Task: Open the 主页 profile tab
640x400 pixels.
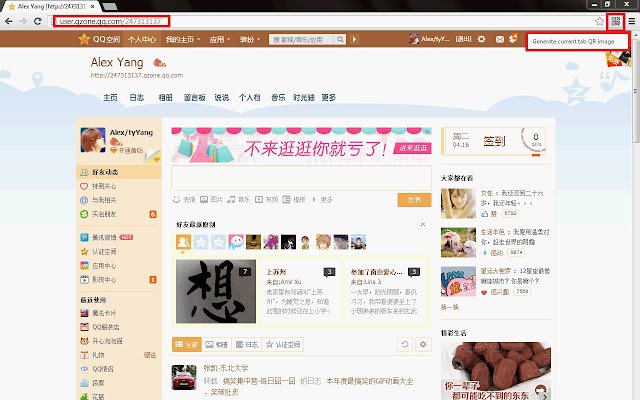Action: point(110,98)
